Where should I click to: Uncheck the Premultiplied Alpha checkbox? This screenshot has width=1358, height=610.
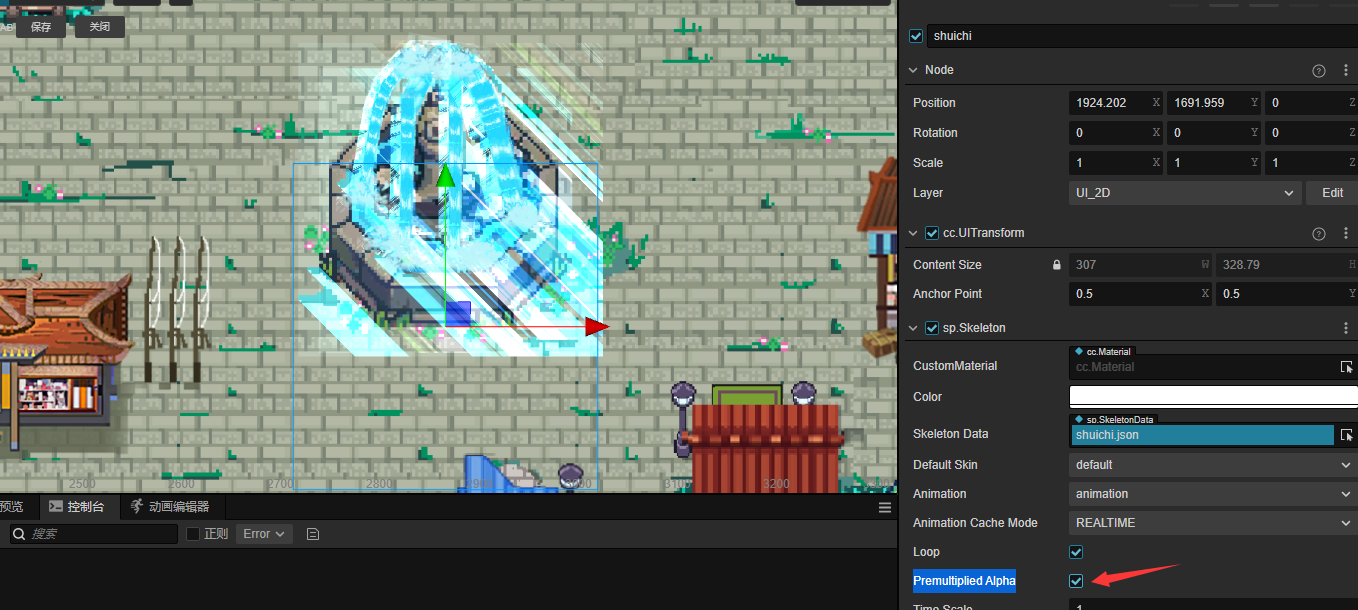(1076, 581)
